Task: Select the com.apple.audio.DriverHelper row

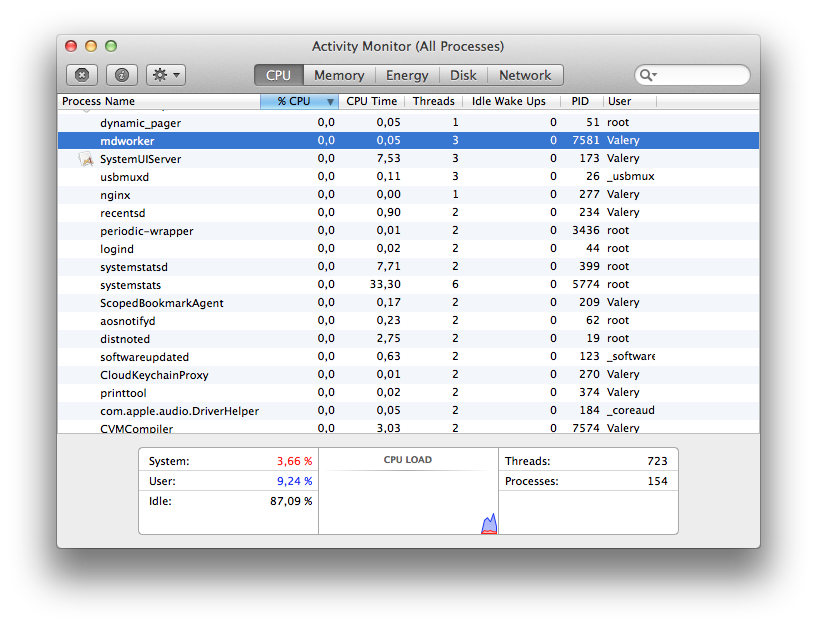Action: tap(408, 411)
